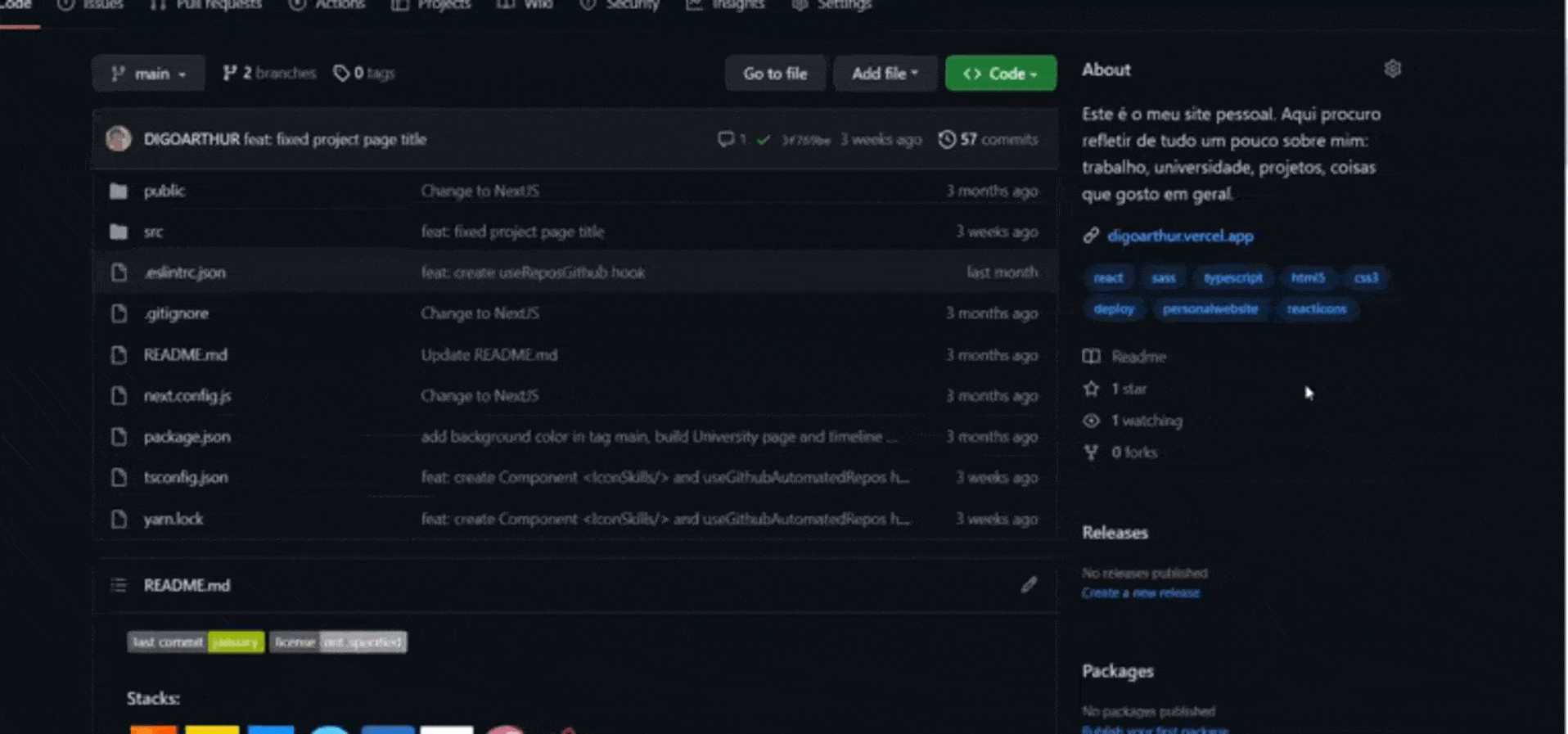Screen dimensions: 1568x734
Task: Click the eye icon beside 1 watching
Action: pos(1091,421)
